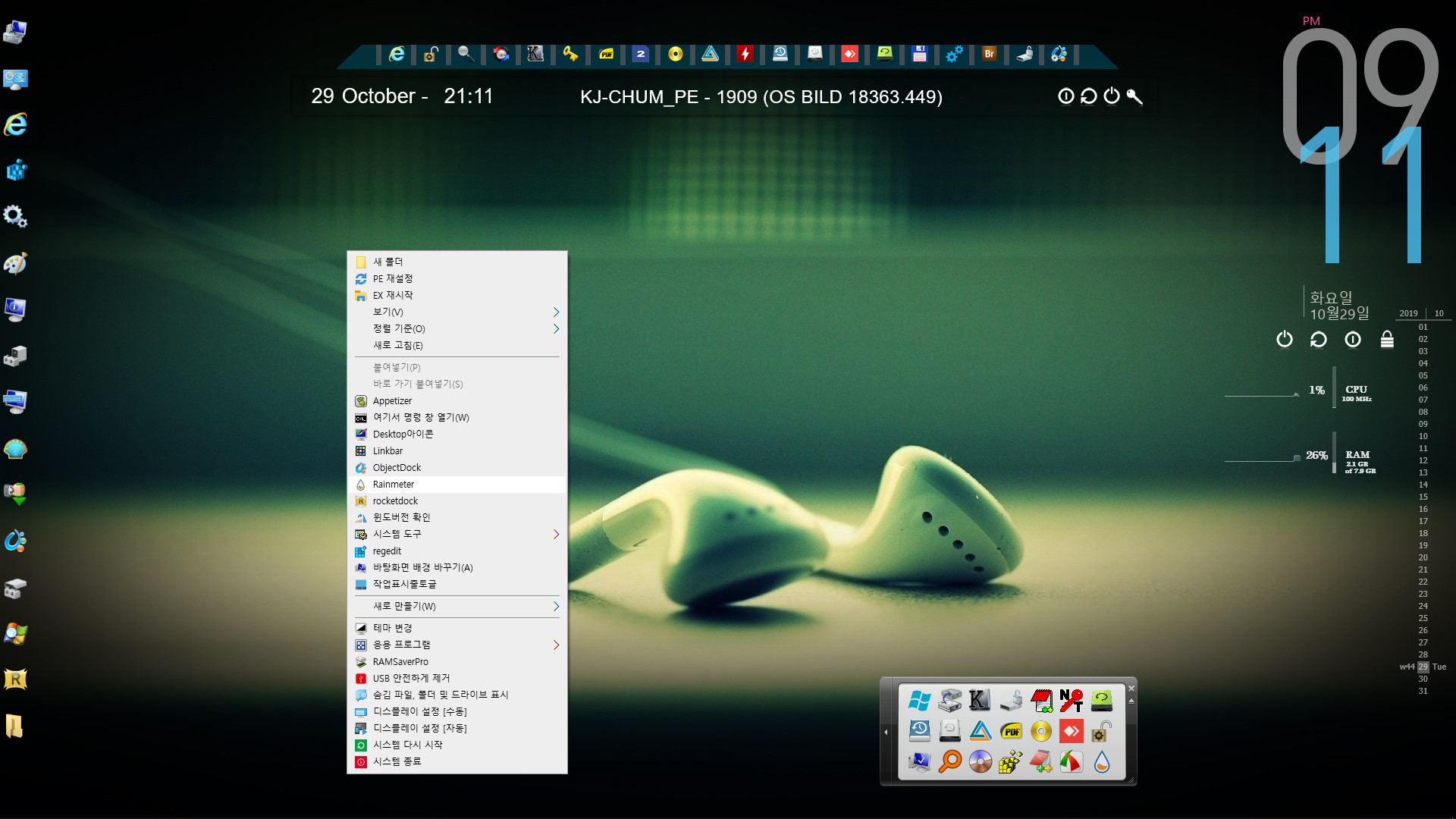
Task: Open the yellow PDF icon in the dock
Action: [x=1011, y=732]
